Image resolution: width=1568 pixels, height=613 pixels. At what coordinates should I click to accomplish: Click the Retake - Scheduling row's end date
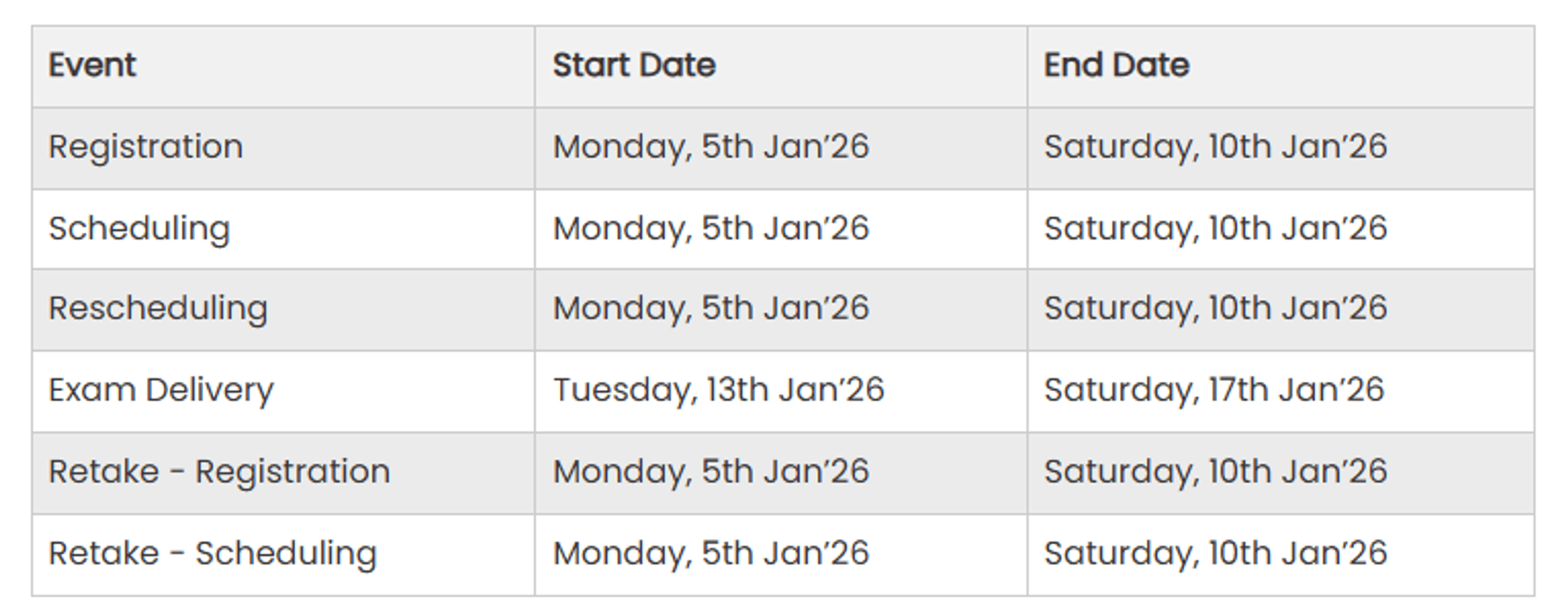click(1215, 554)
